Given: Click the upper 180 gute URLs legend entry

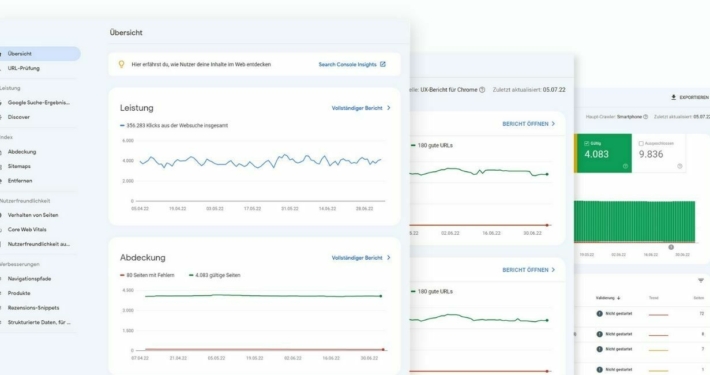Looking at the screenshot, I should click(432, 145).
